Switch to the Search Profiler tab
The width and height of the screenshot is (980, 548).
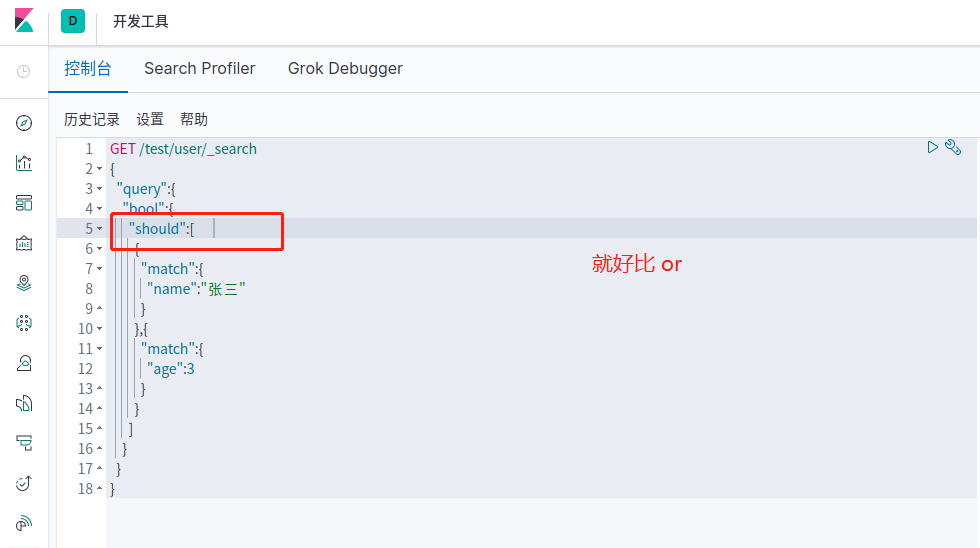click(199, 68)
